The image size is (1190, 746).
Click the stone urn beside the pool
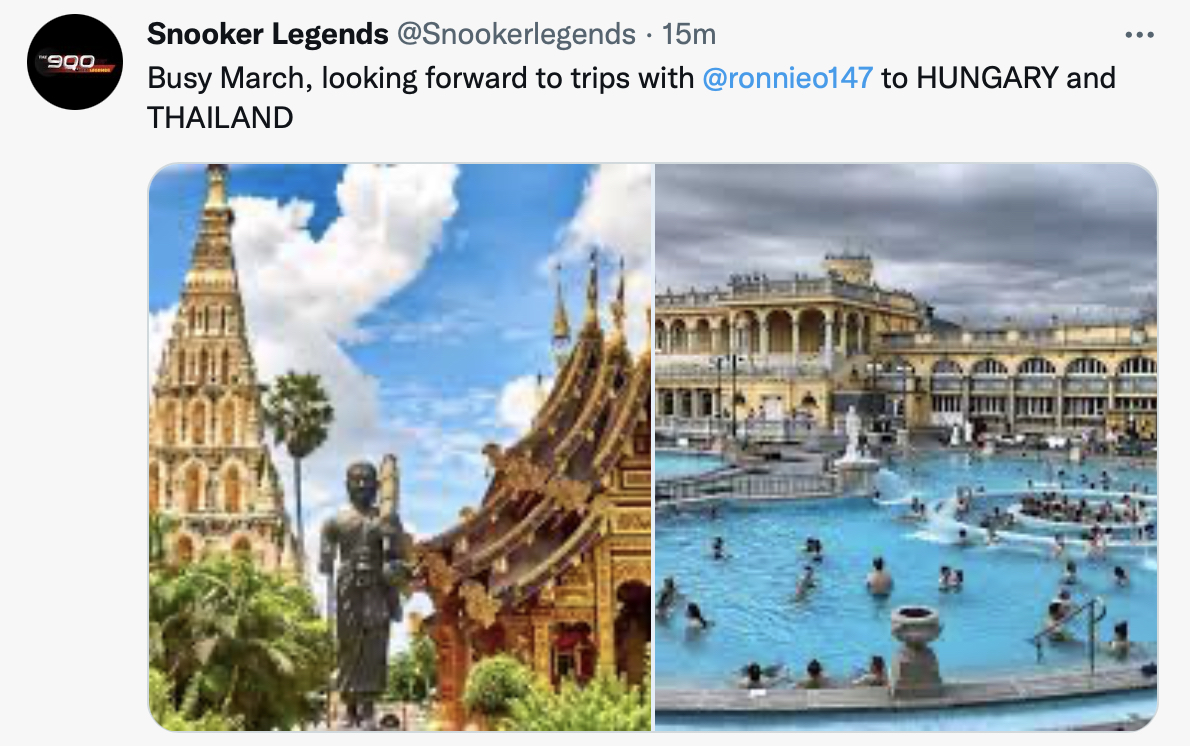tap(915, 651)
